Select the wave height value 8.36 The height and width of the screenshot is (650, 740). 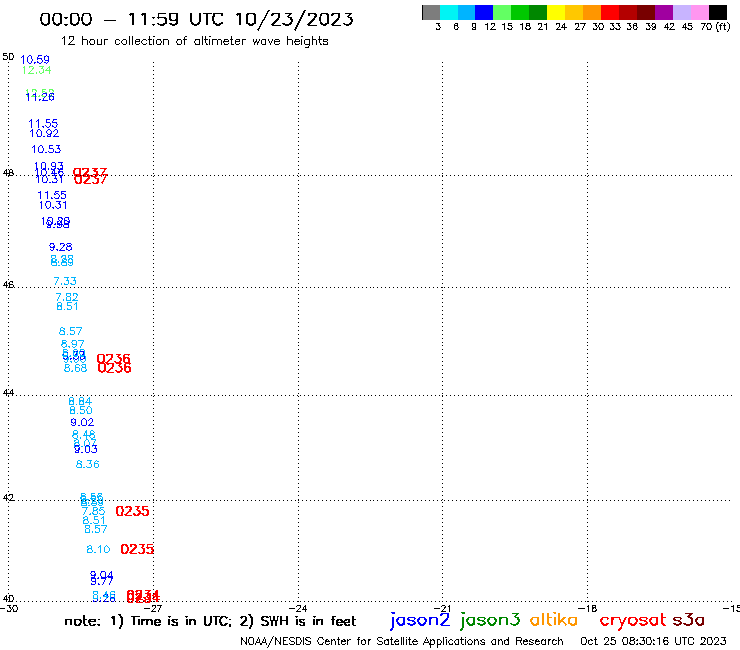click(x=88, y=464)
